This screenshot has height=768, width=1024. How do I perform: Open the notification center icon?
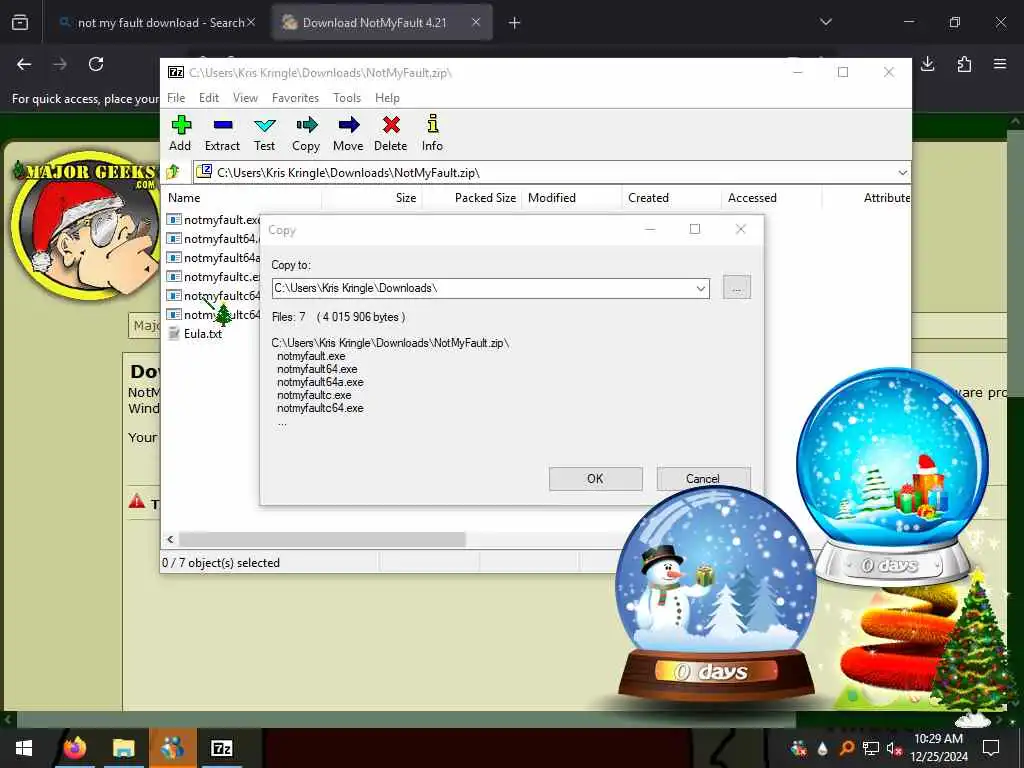tap(991, 748)
